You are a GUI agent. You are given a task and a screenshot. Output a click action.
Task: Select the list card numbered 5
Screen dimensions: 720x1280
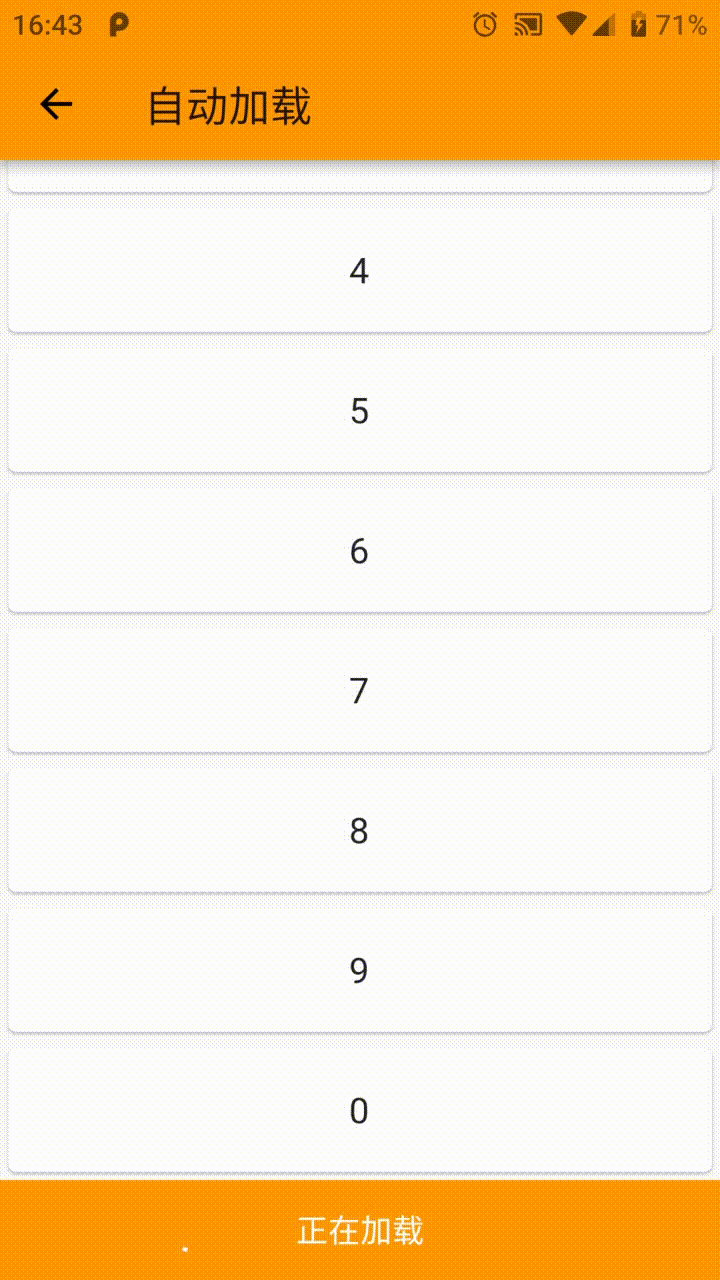point(360,410)
